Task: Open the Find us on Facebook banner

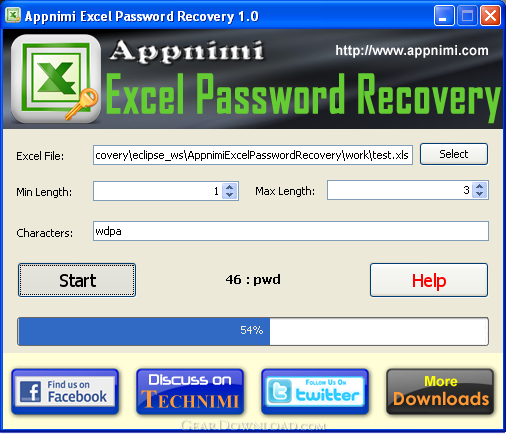Action: (65, 392)
